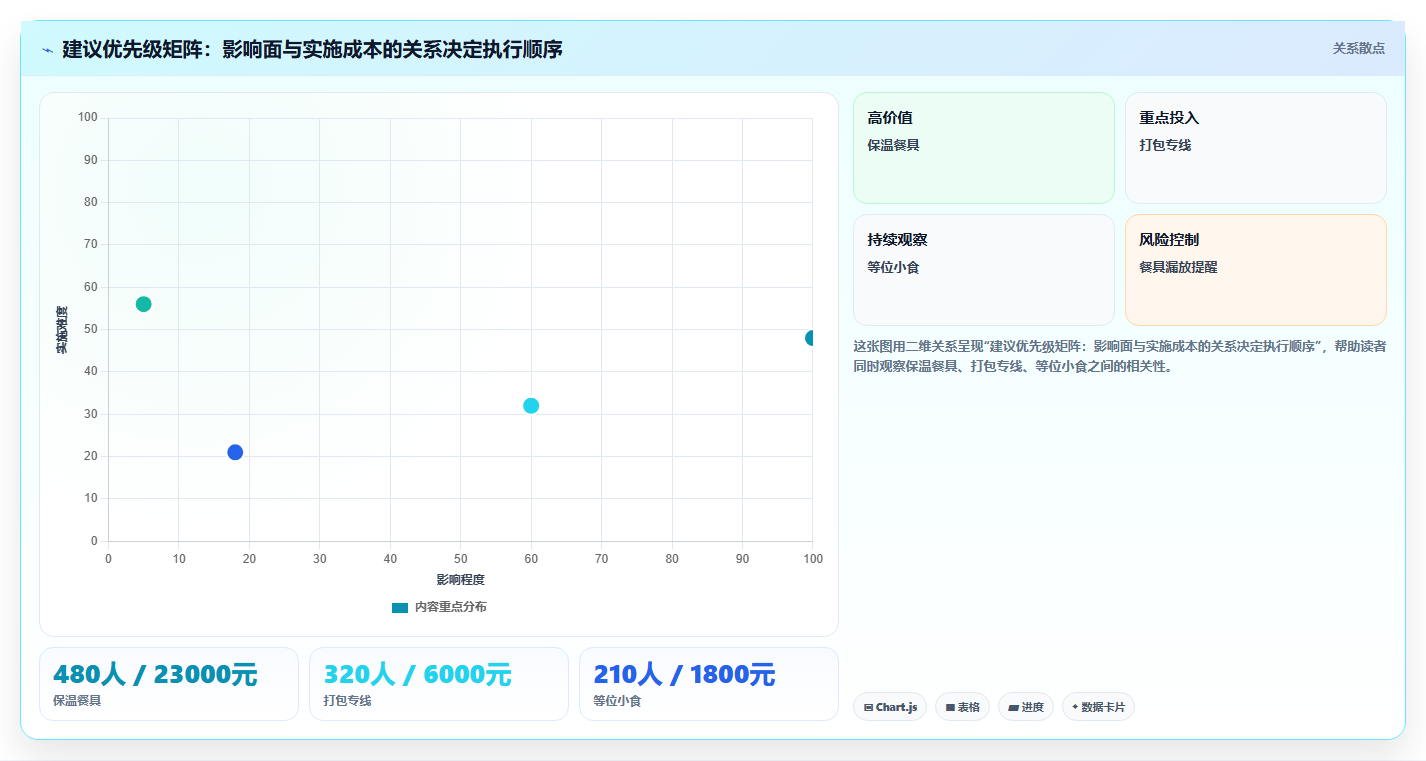Click the 关系散点 label in header
Screen dimensions: 1426x761
pos(1358,48)
